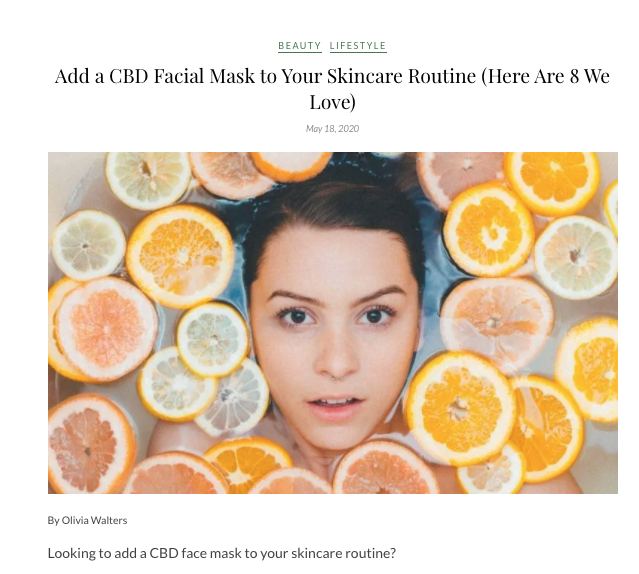The height and width of the screenshot is (574, 639).
Task: Click the year '2020' in the date
Action: tap(349, 129)
